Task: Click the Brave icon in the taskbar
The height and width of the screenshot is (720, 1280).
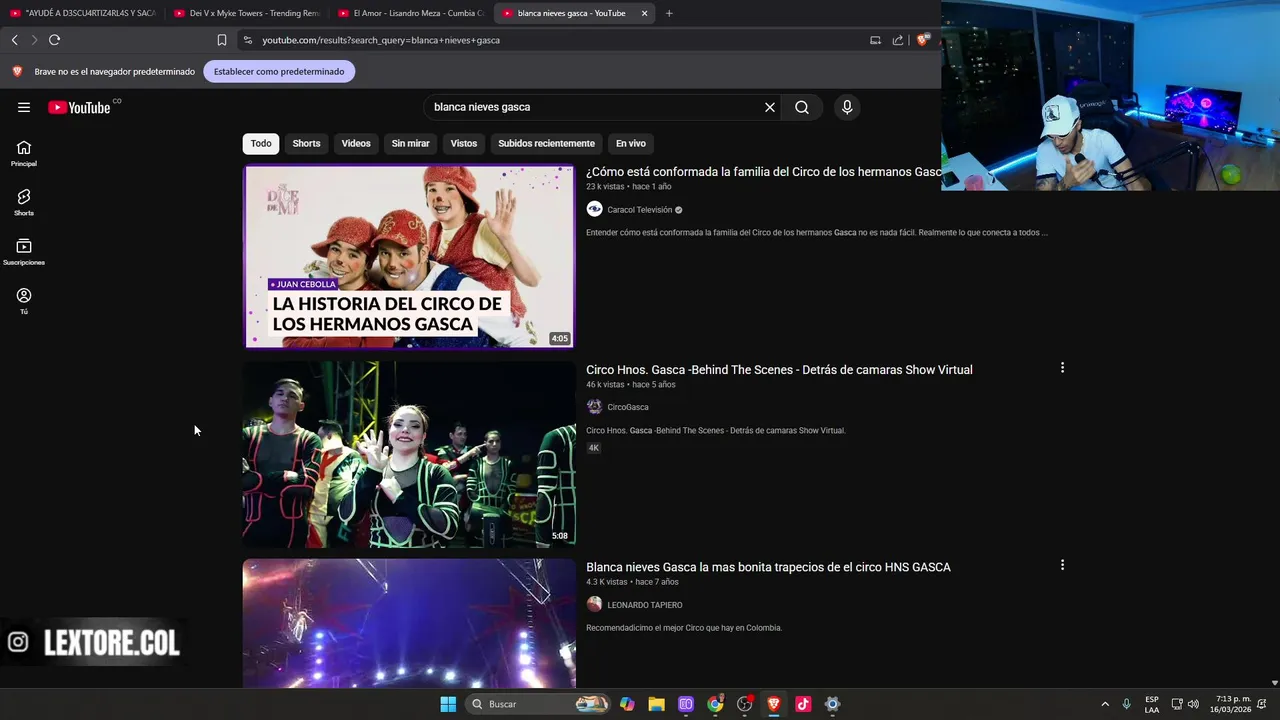Action: (x=774, y=704)
